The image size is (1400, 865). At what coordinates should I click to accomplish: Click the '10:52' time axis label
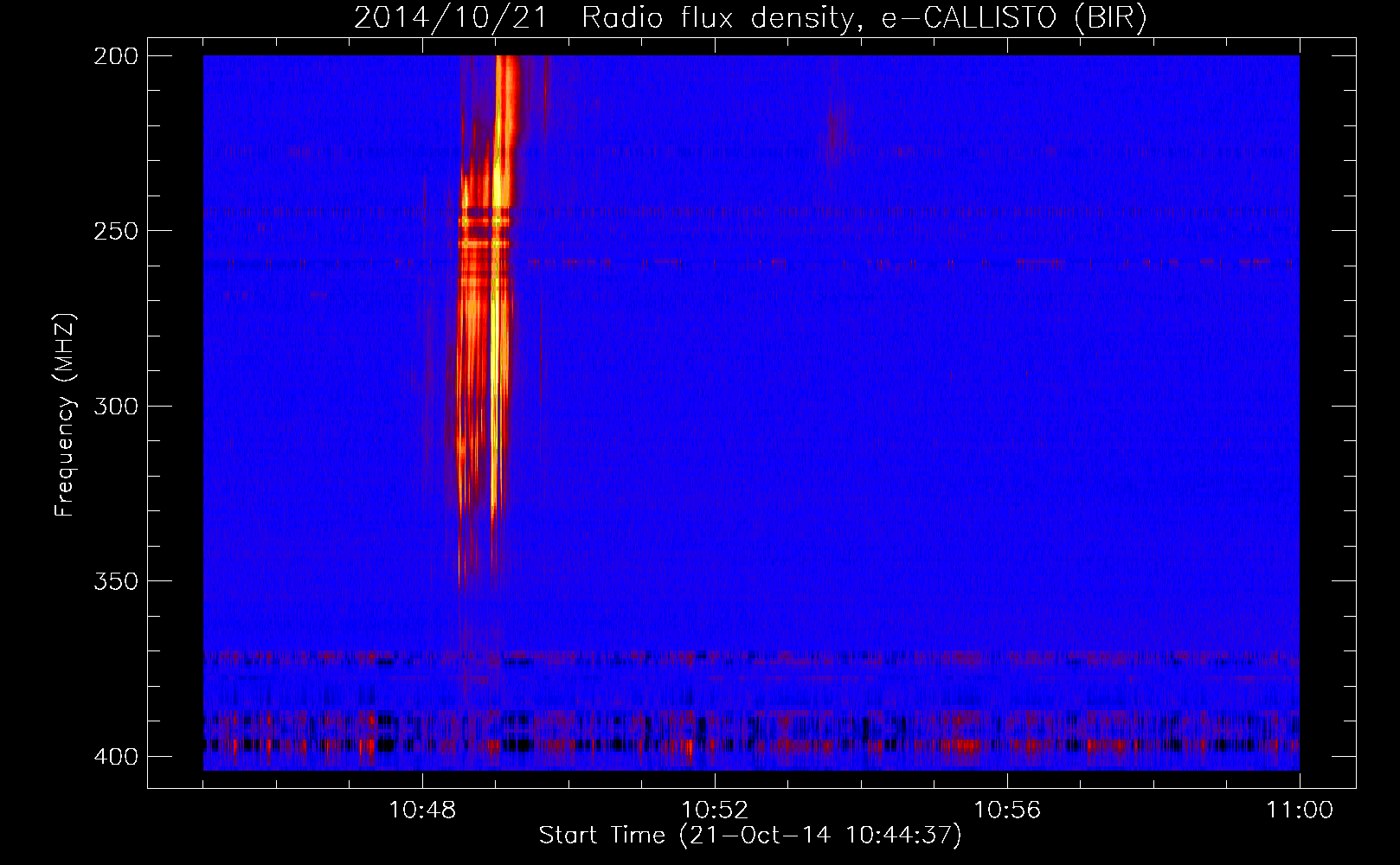point(715,811)
